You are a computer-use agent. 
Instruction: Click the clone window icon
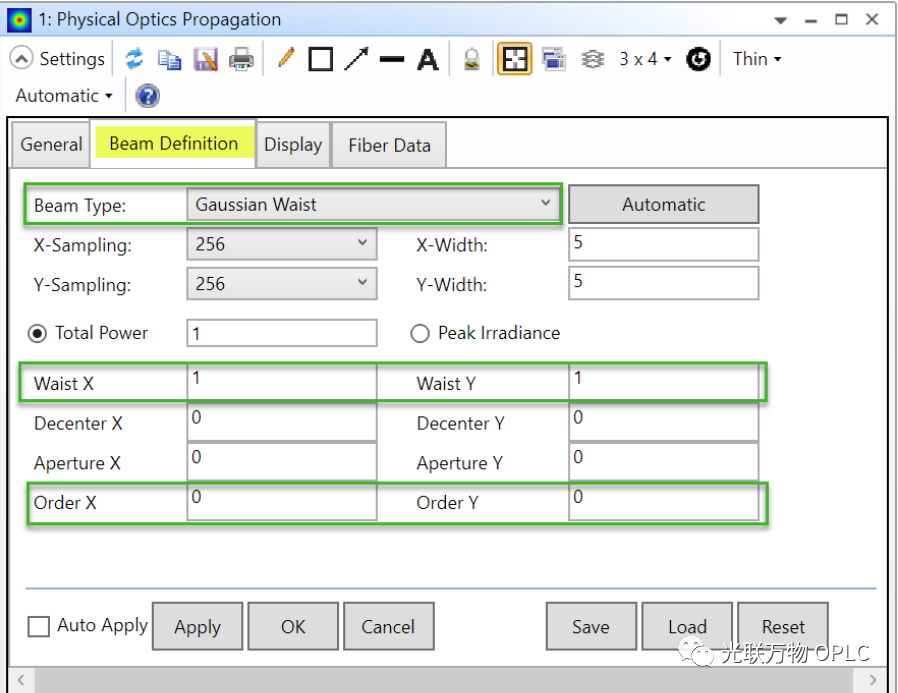tap(553, 60)
